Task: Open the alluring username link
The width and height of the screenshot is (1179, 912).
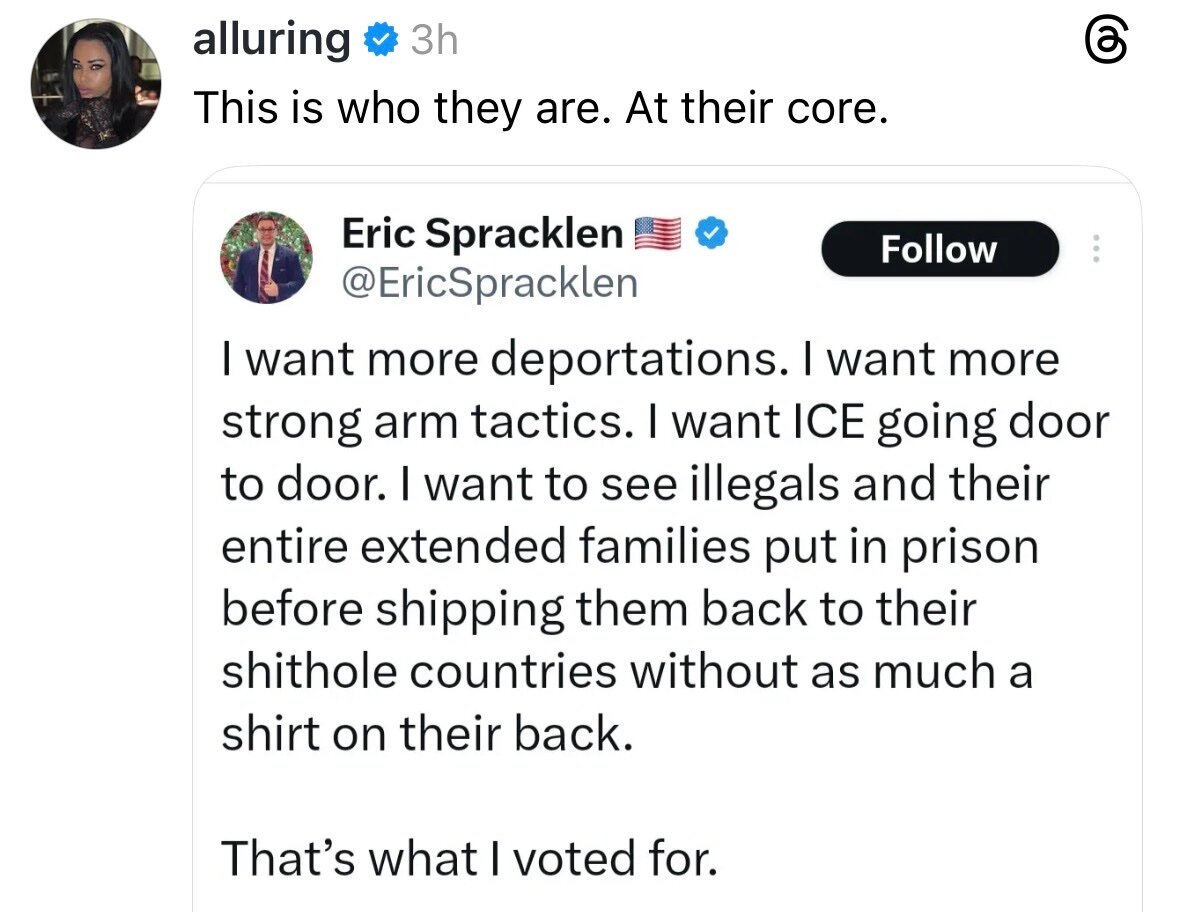Action: 269,40
